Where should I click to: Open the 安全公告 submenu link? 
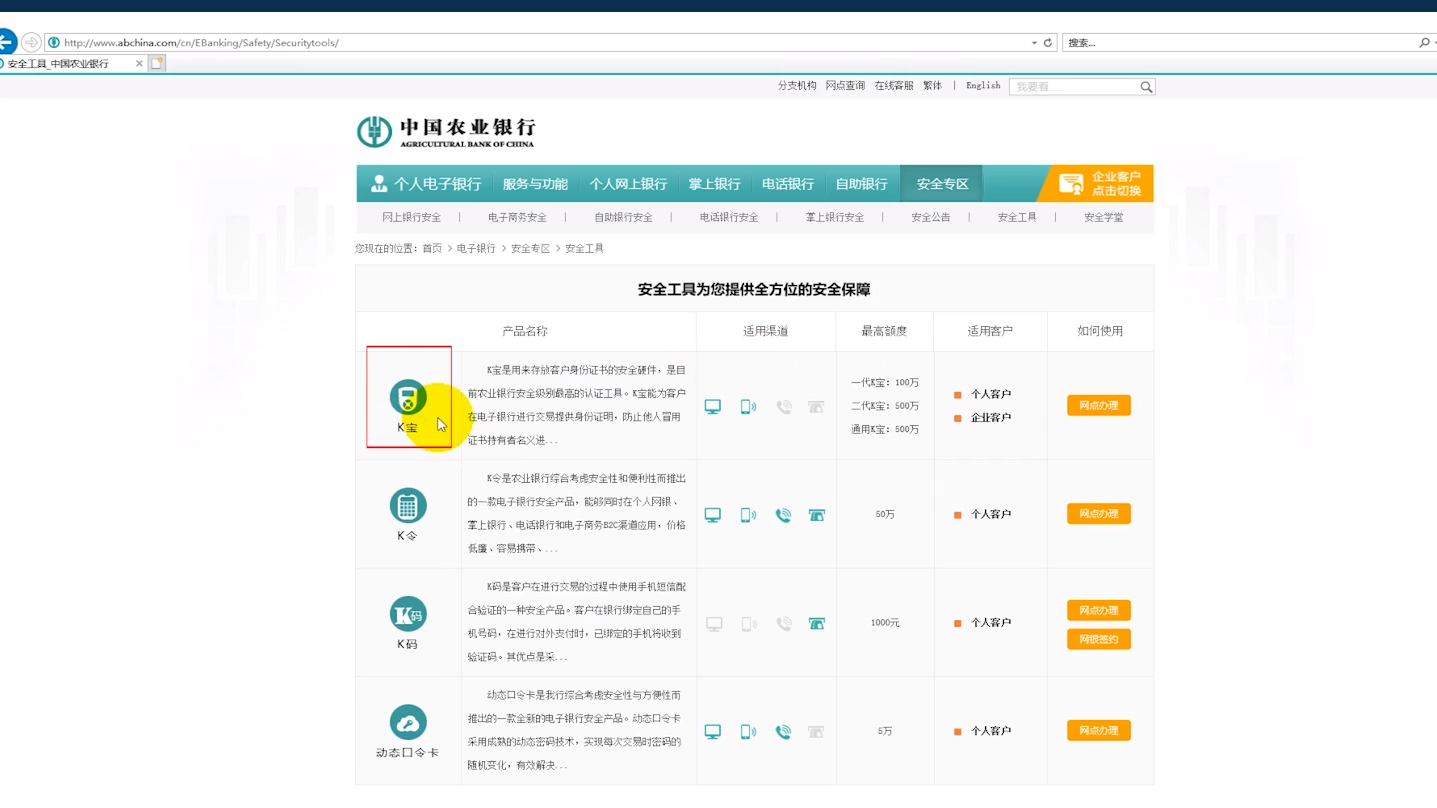pyautogui.click(x=931, y=217)
